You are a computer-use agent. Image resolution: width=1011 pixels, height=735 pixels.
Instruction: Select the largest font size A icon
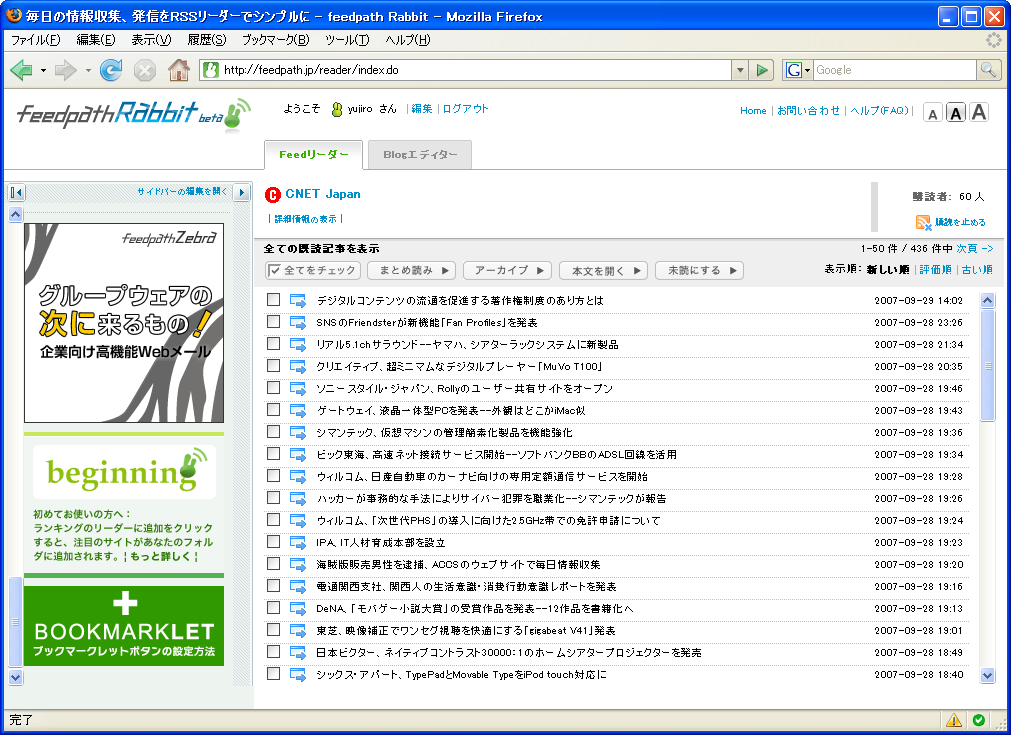tap(979, 113)
